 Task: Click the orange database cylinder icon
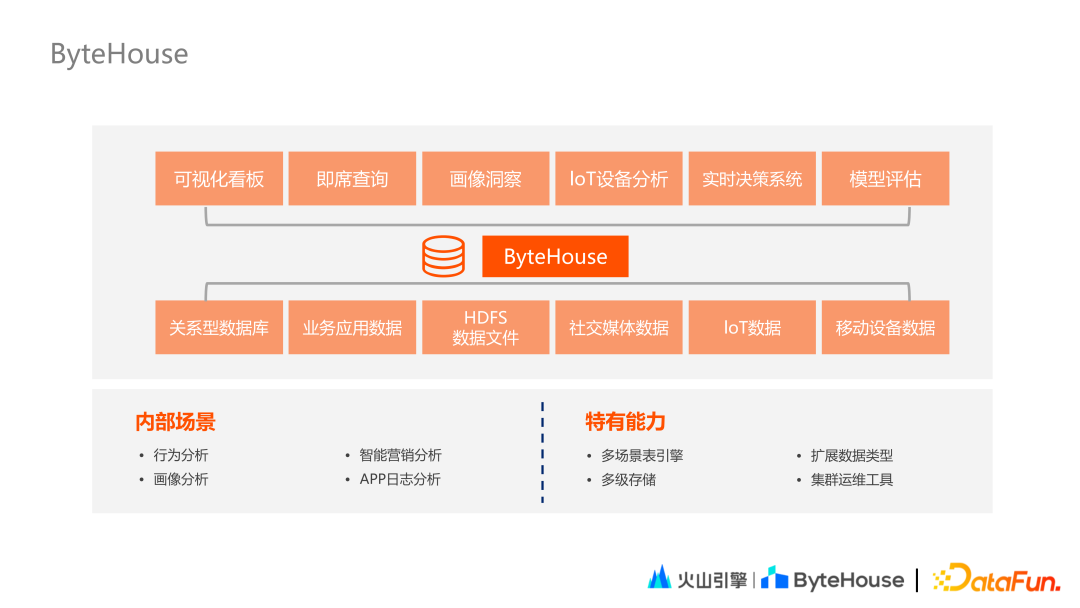click(443, 256)
